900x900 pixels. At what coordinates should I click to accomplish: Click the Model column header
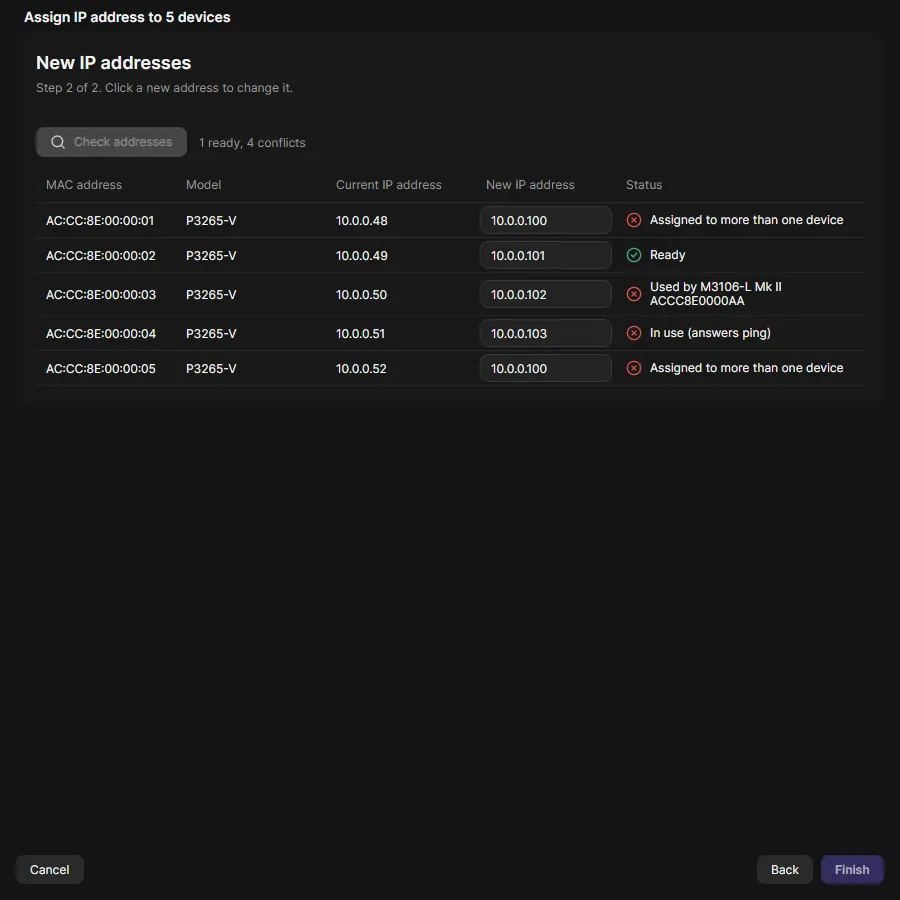click(203, 185)
